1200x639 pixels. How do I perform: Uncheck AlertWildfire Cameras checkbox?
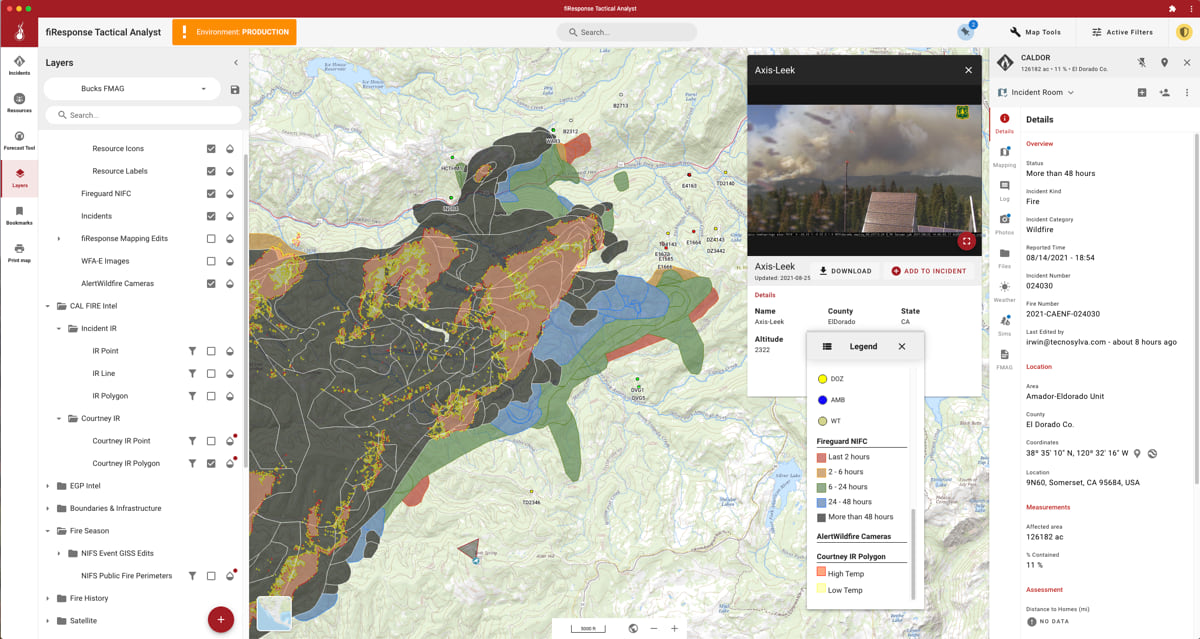point(211,283)
